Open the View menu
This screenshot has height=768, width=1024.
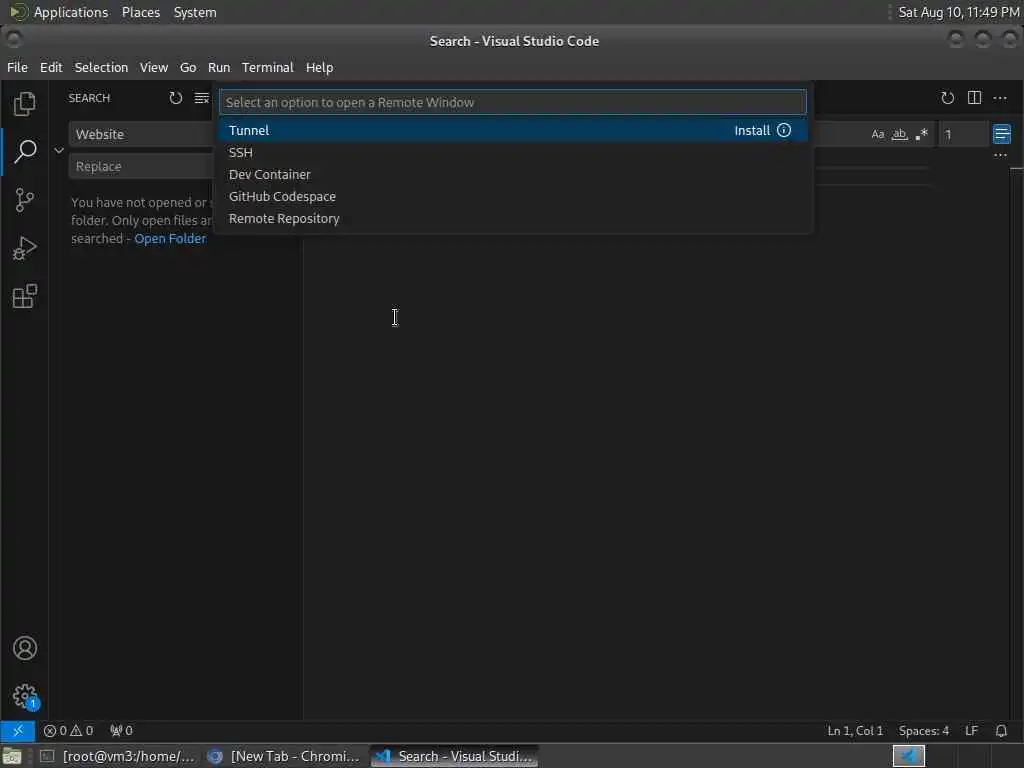[x=153, y=67]
